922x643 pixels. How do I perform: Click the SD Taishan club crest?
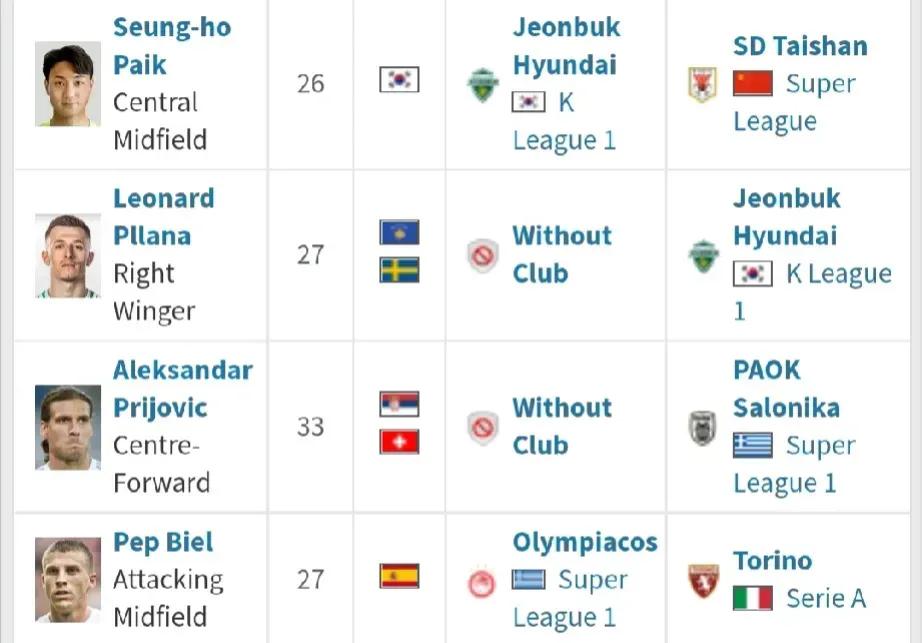[703, 84]
